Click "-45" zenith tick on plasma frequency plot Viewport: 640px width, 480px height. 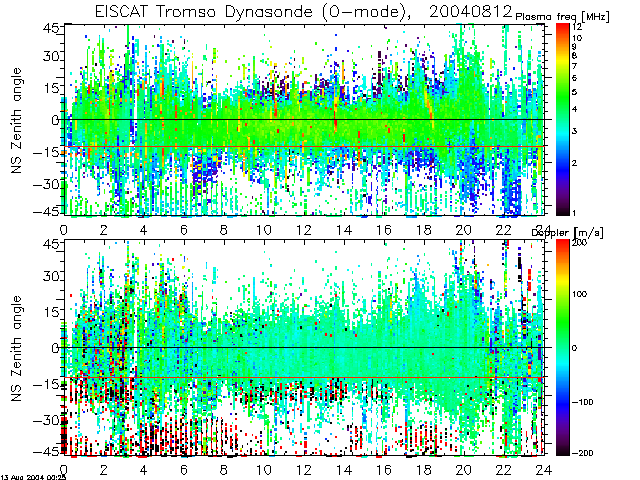[46, 211]
